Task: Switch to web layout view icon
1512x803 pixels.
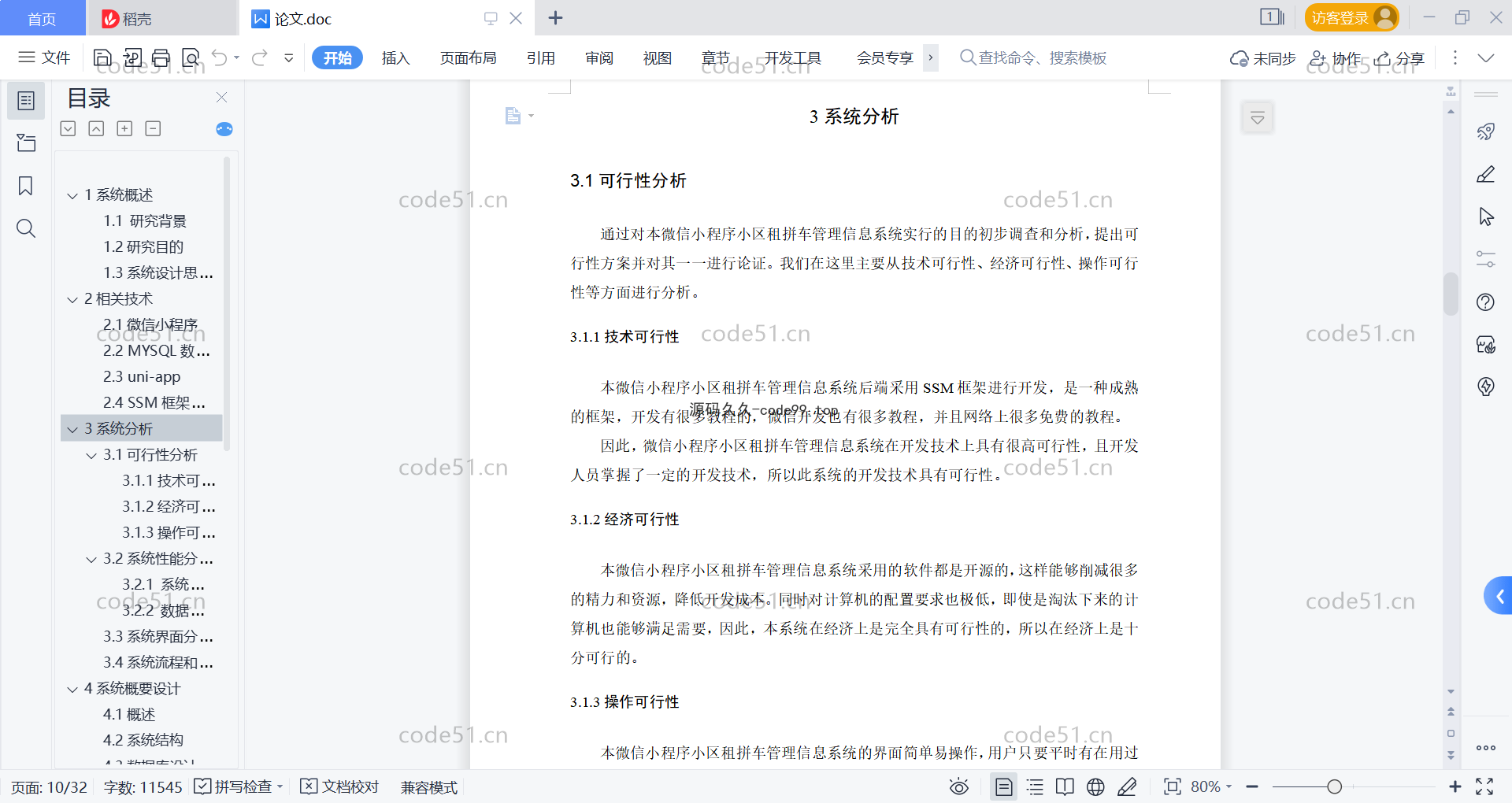Action: point(1095,786)
